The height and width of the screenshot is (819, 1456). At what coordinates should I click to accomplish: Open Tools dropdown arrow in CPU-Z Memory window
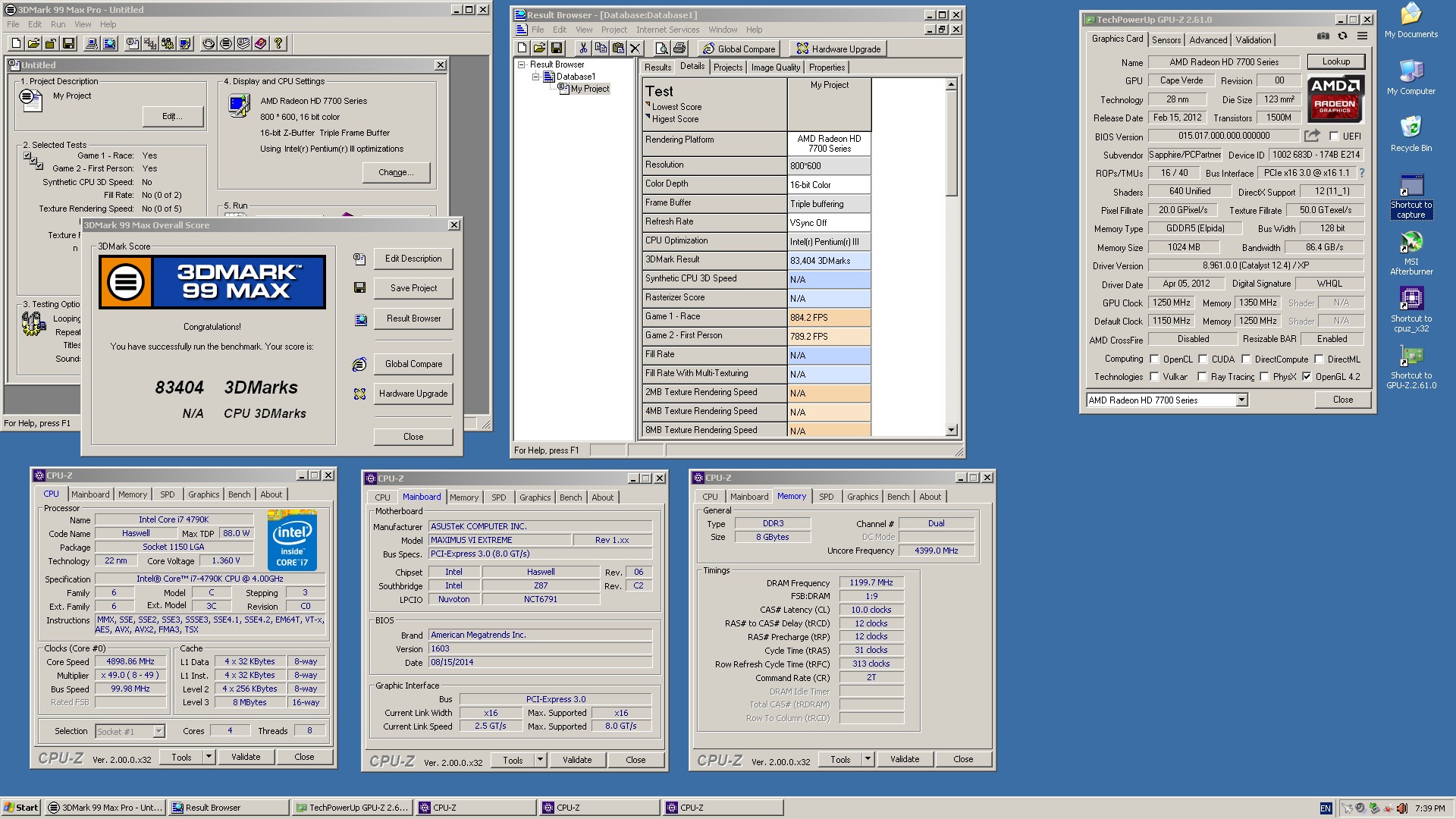868,759
